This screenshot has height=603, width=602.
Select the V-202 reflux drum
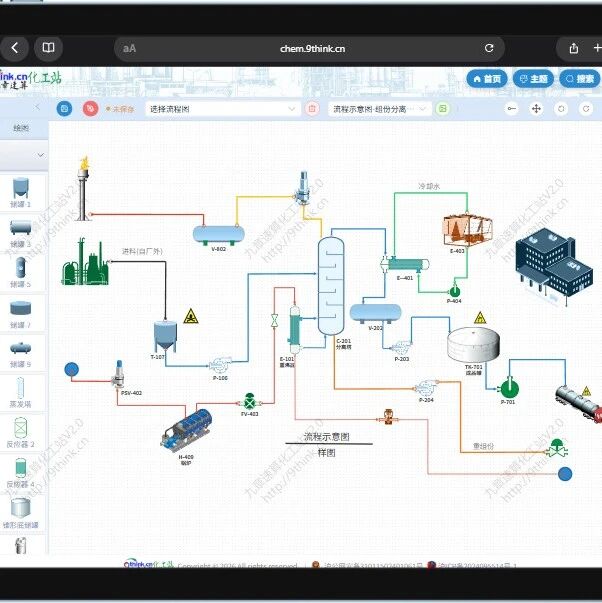tap(375, 313)
